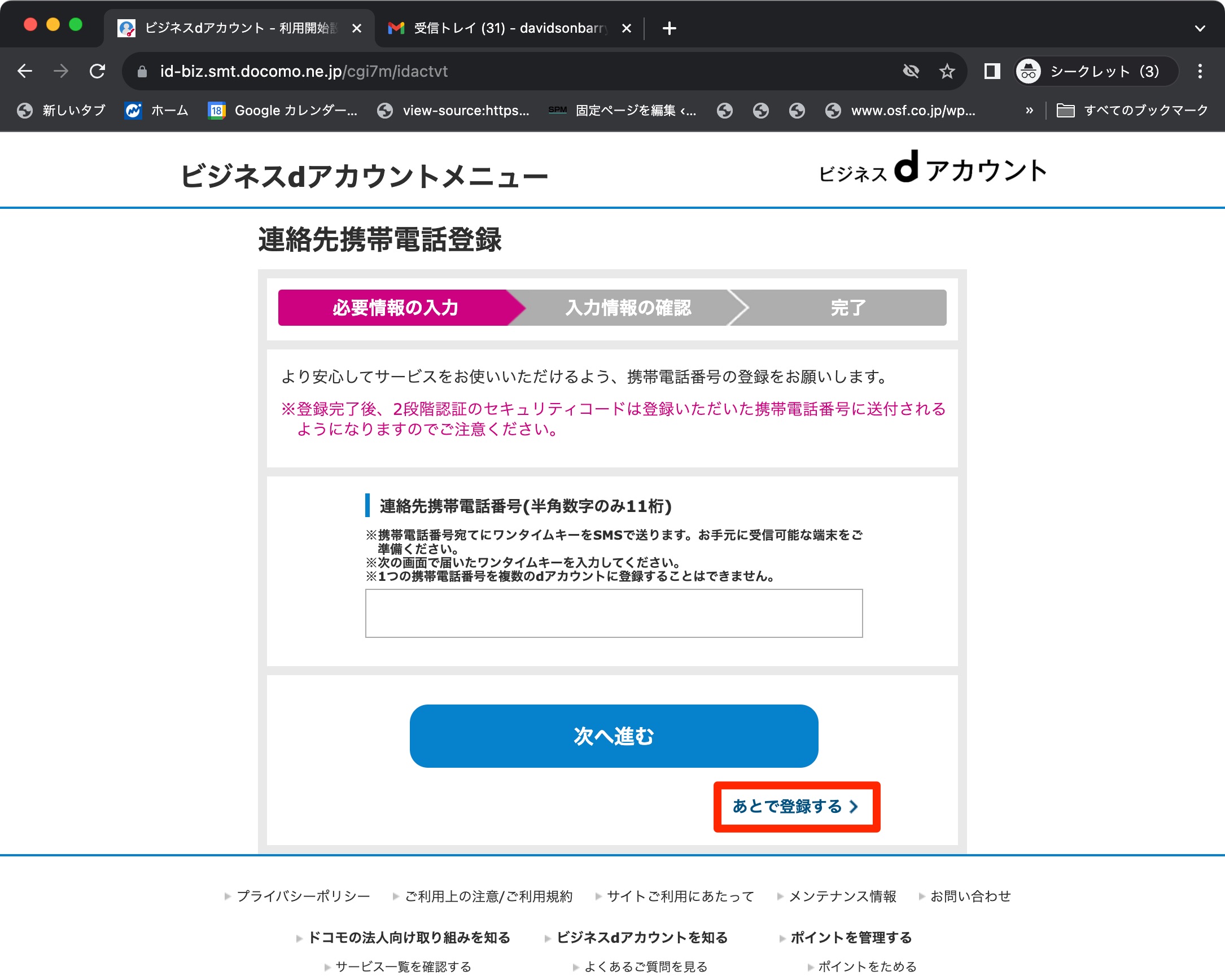The width and height of the screenshot is (1225, 980).
Task: Open ビジネスdアカウントを知る link
Action: coord(642,938)
